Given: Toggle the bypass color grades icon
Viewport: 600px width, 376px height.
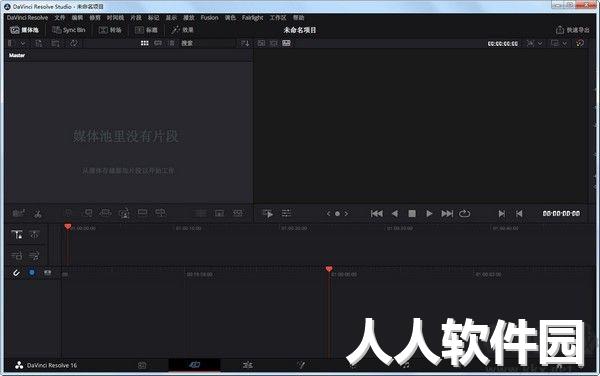Looking at the screenshot, I should coord(580,43).
